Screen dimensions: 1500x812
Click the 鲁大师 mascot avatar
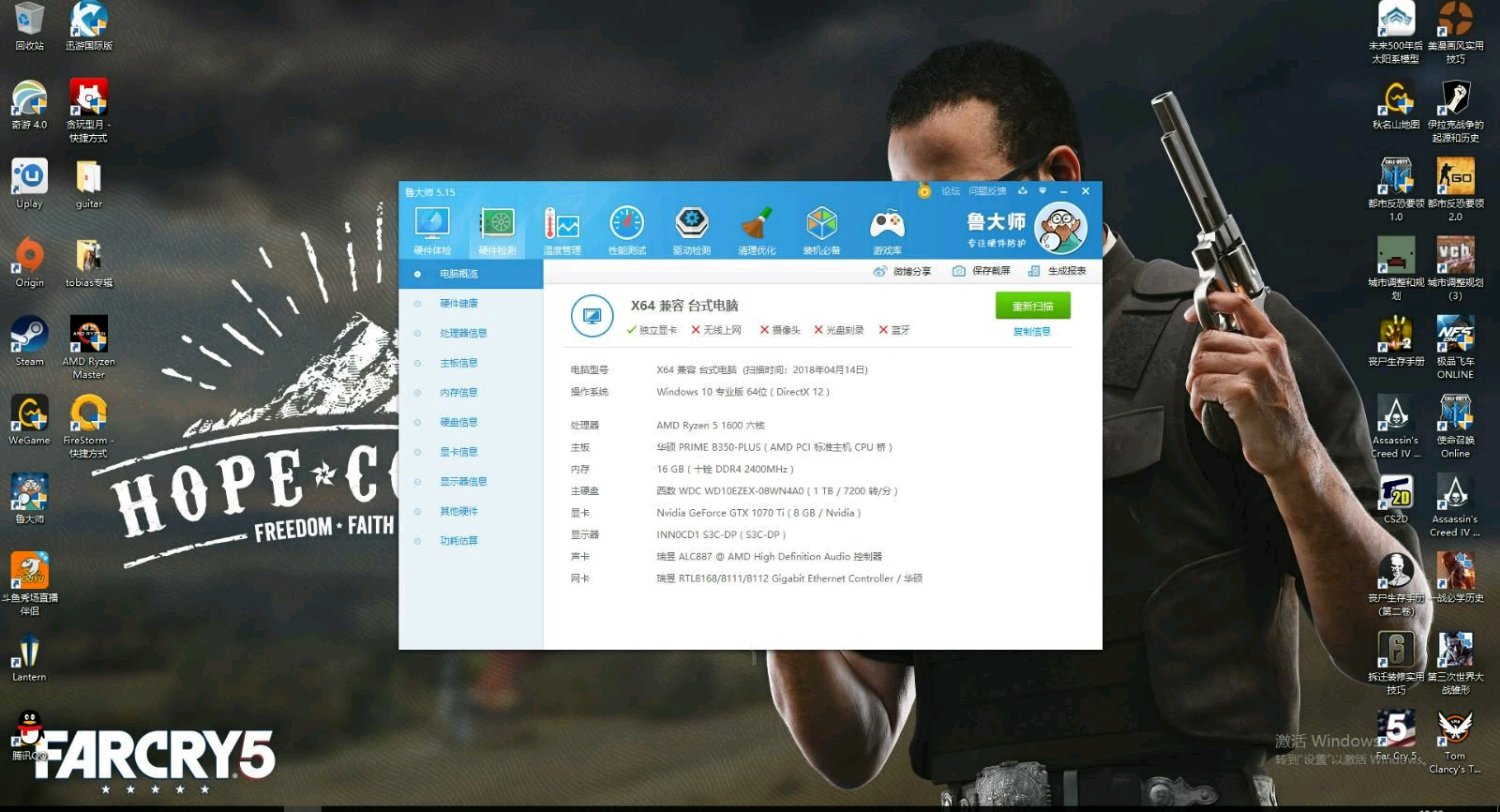[1061, 229]
